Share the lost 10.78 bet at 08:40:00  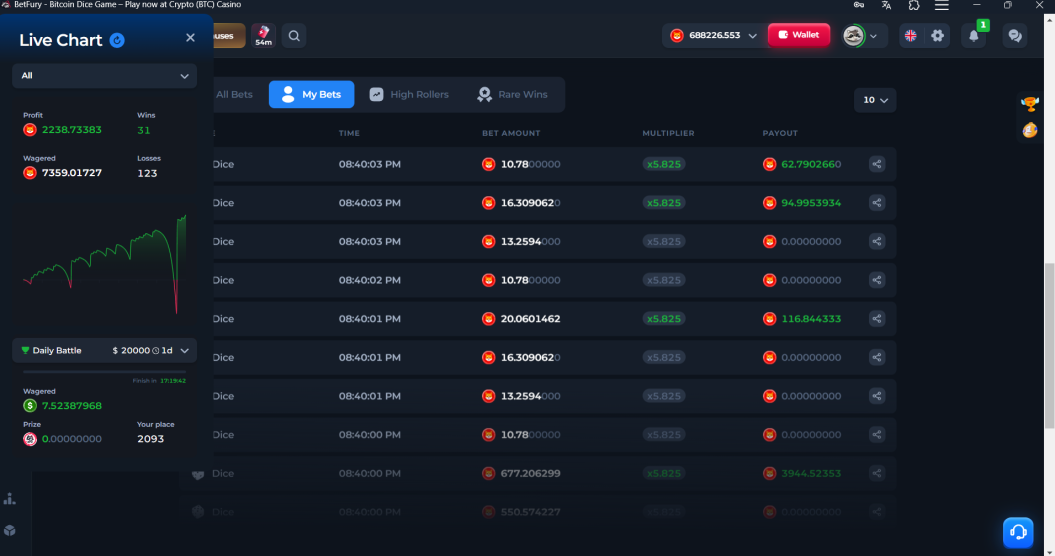(877, 435)
